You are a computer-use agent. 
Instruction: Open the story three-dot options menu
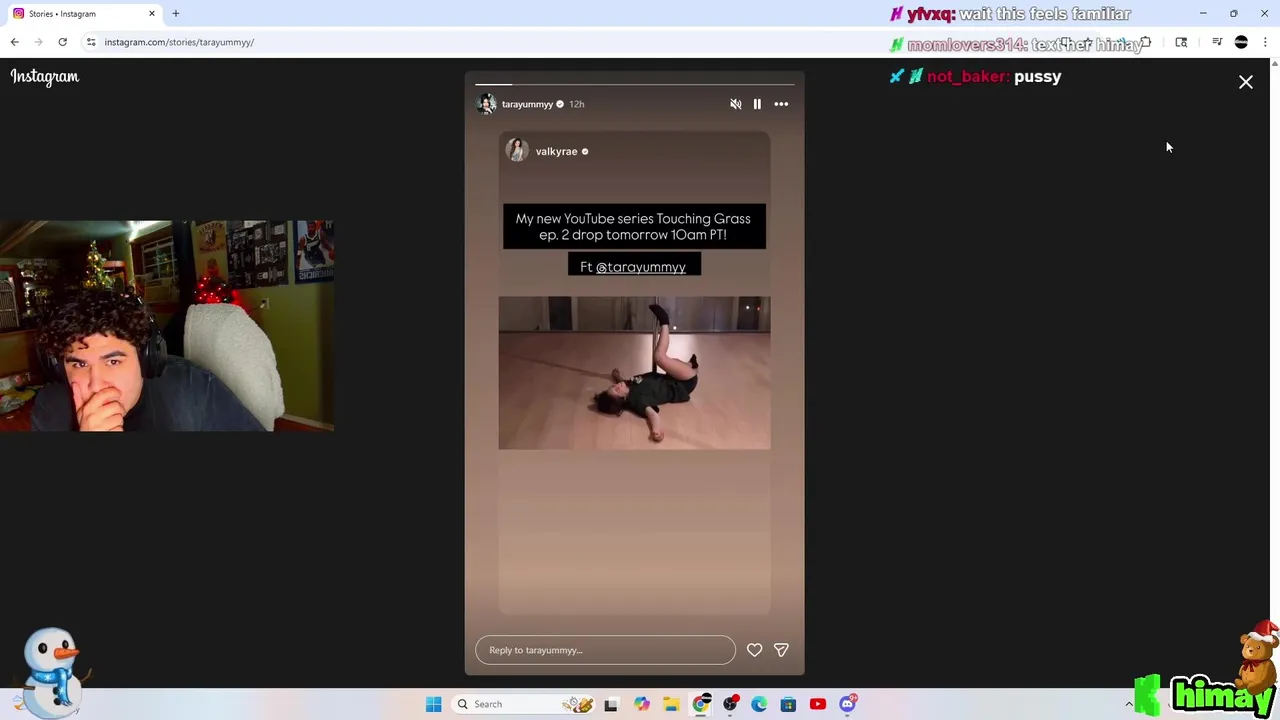coord(781,104)
